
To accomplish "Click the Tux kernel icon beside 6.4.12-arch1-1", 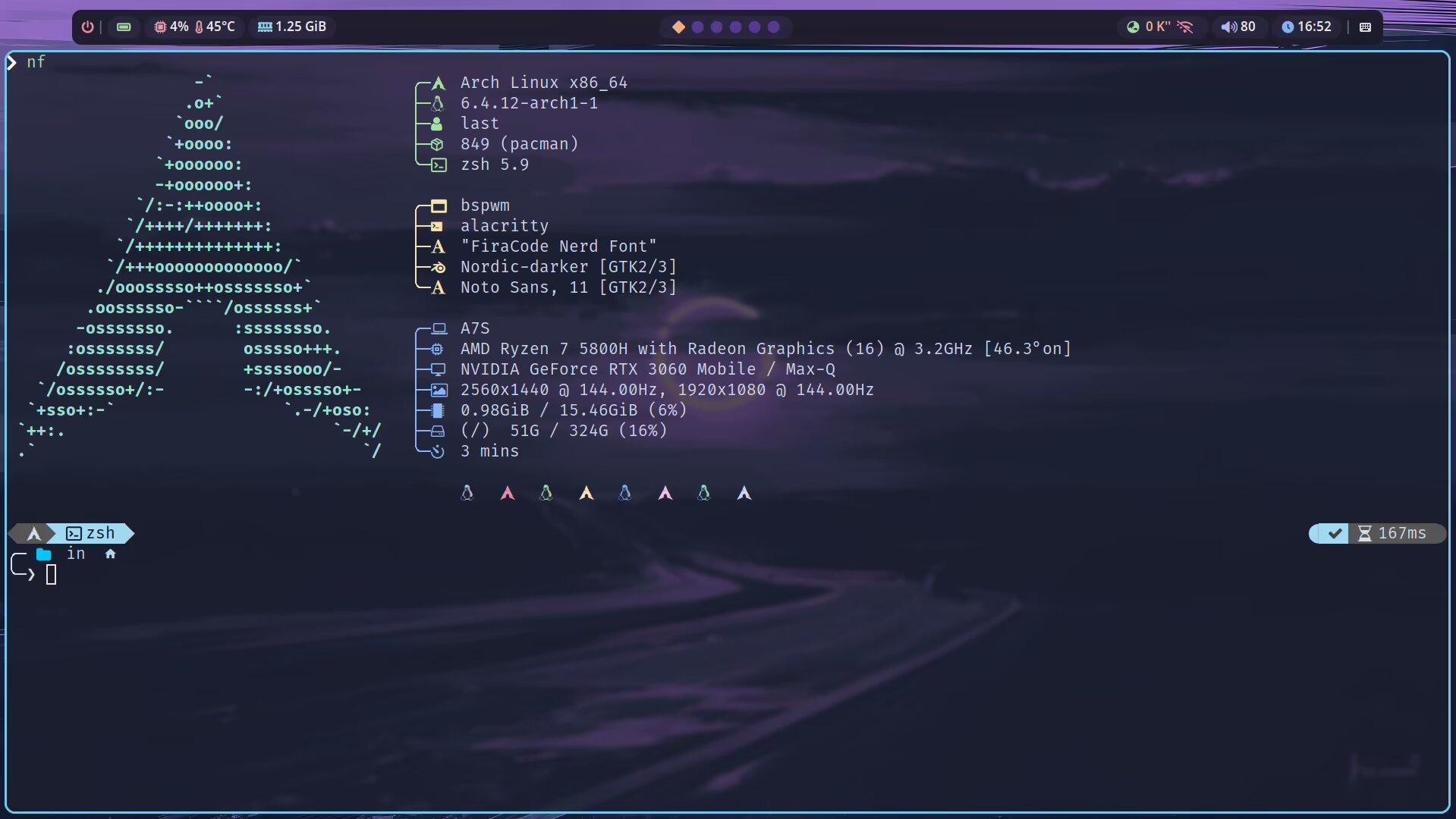I will [x=438, y=103].
